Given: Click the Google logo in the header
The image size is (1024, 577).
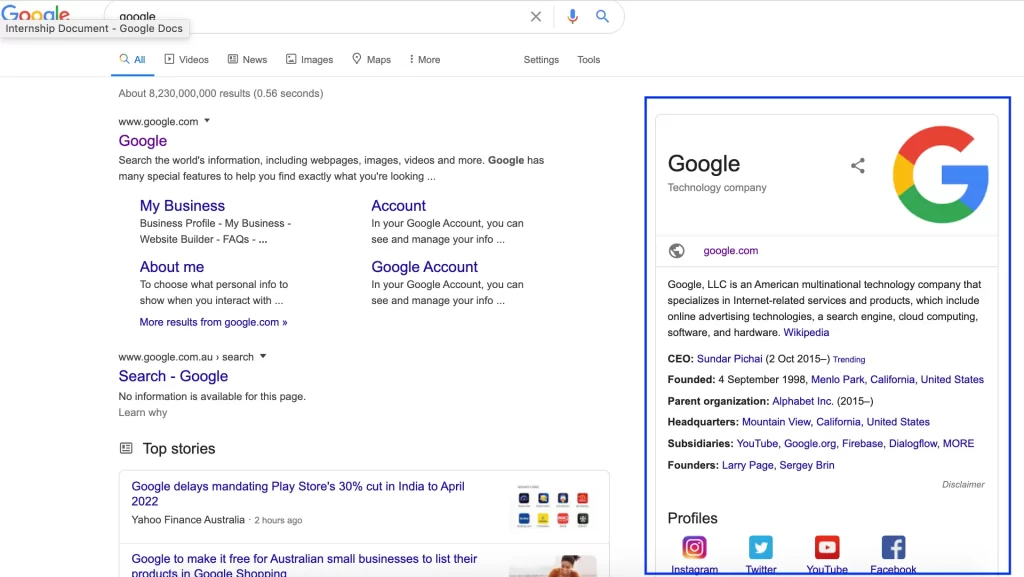Looking at the screenshot, I should (35, 12).
